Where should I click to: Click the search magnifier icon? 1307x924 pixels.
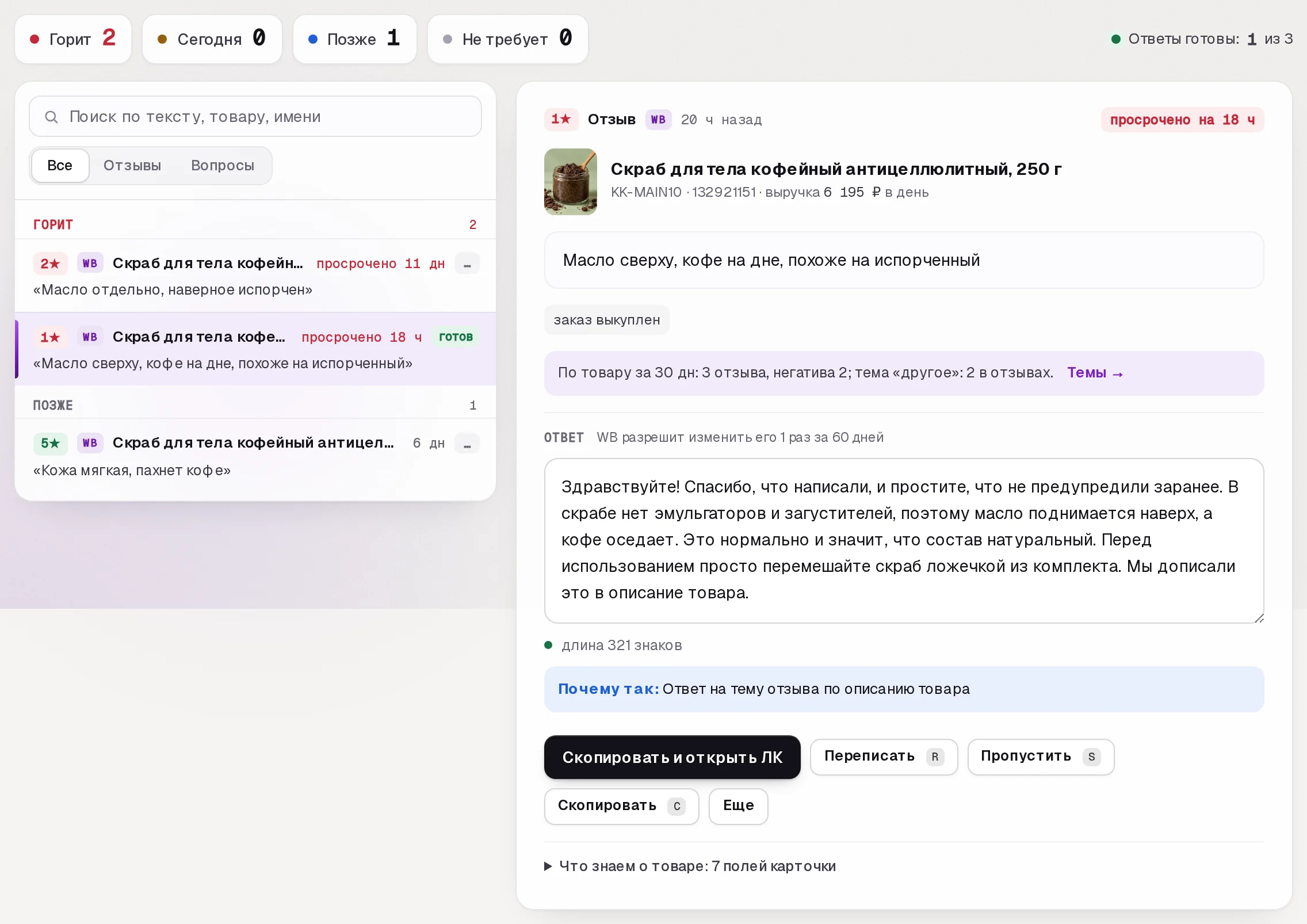(51, 117)
